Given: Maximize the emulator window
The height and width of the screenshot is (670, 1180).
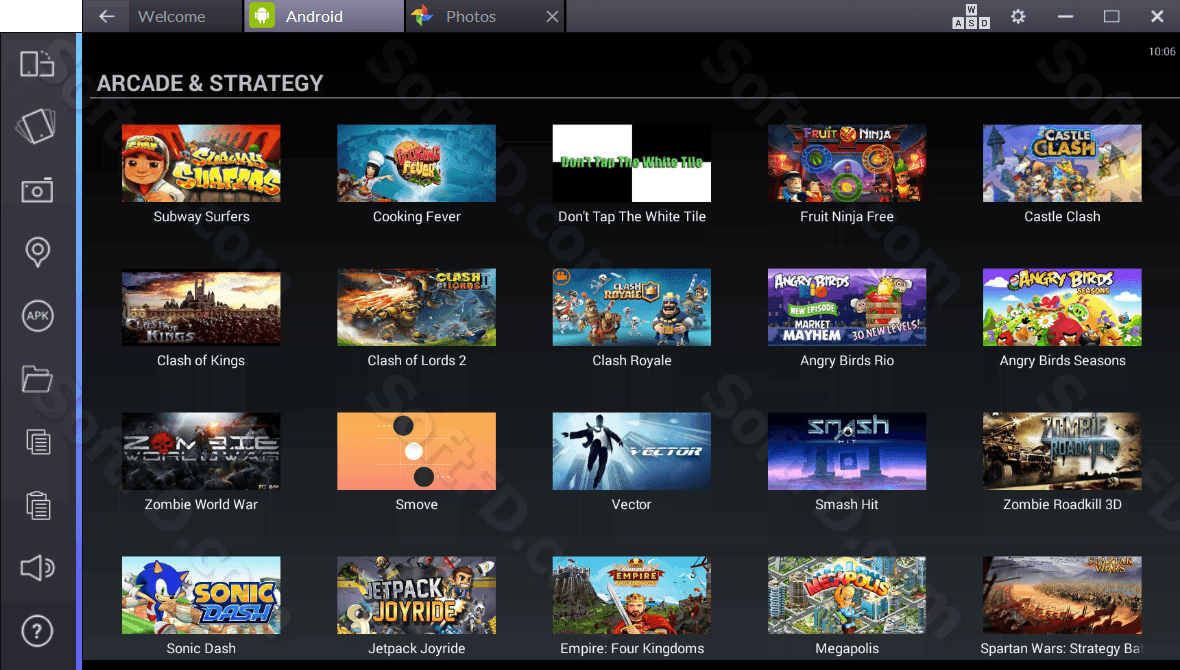Looking at the screenshot, I should 1112,17.
